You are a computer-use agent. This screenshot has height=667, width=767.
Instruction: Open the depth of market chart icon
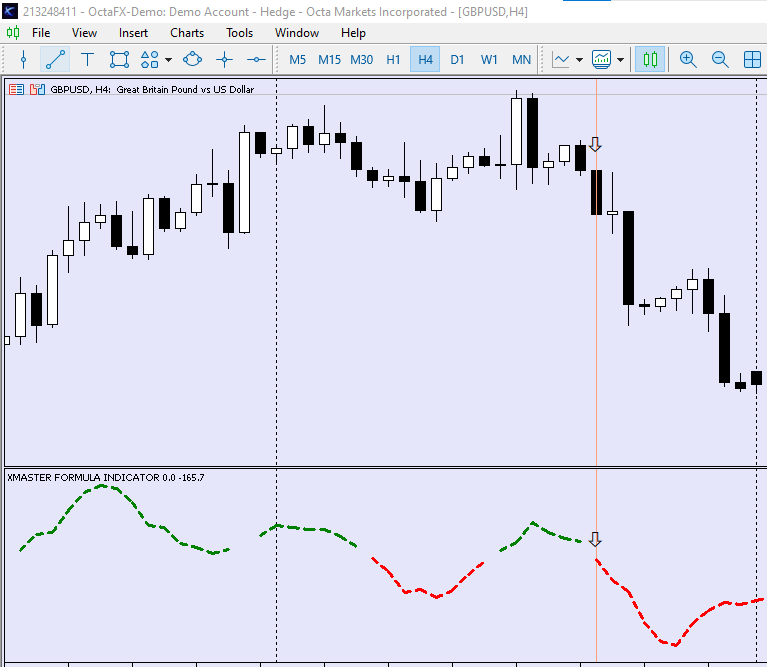tap(37, 89)
